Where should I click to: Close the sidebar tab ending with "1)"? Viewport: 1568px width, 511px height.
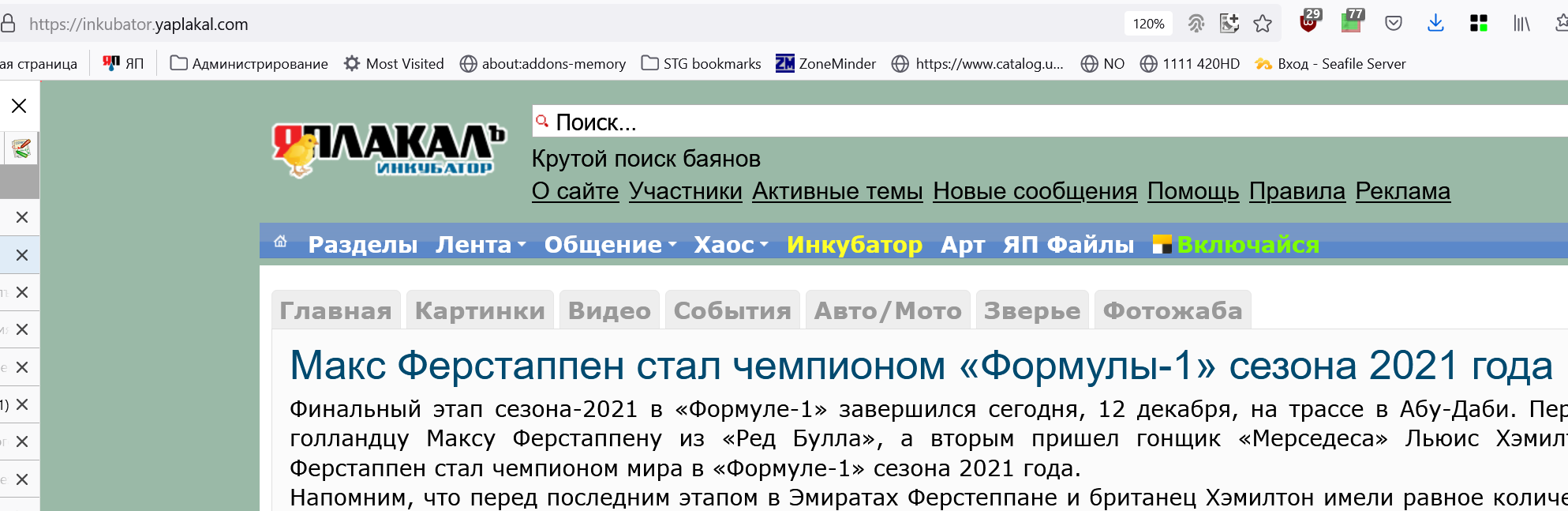point(22,404)
